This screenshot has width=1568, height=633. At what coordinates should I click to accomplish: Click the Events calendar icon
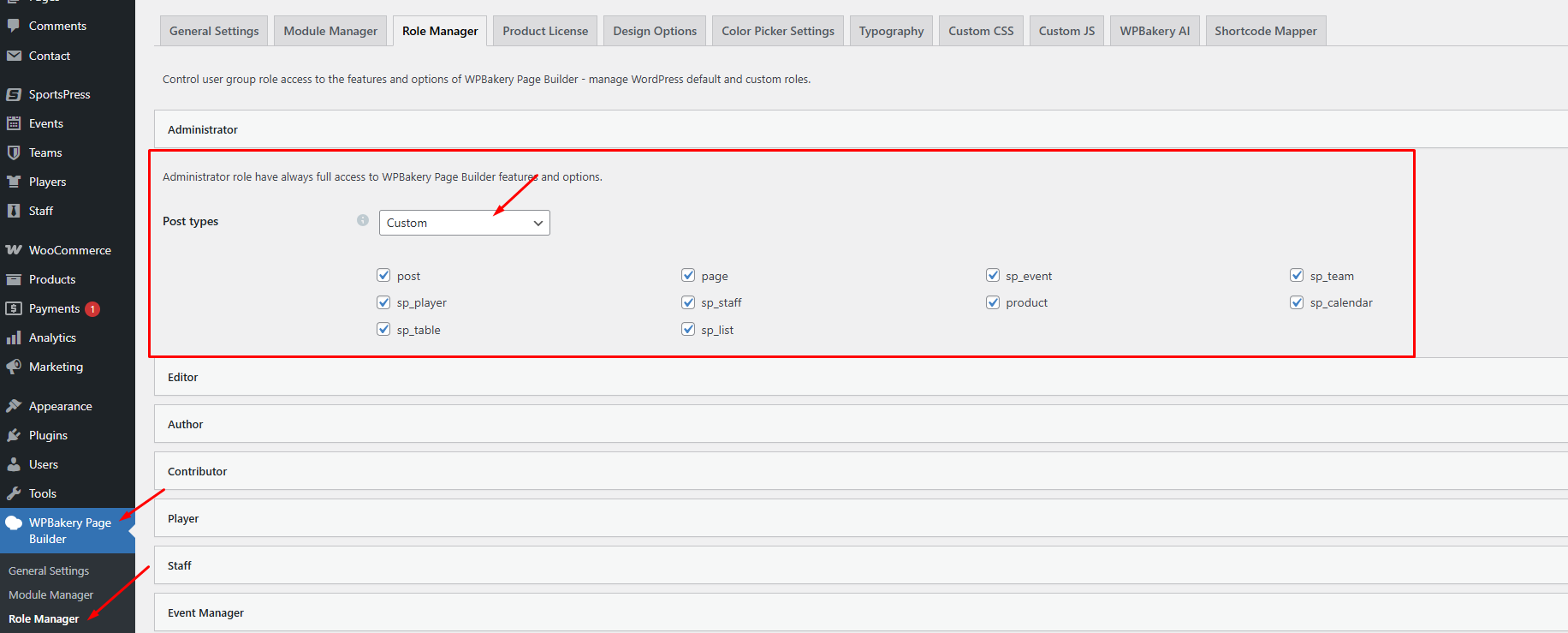(x=14, y=123)
